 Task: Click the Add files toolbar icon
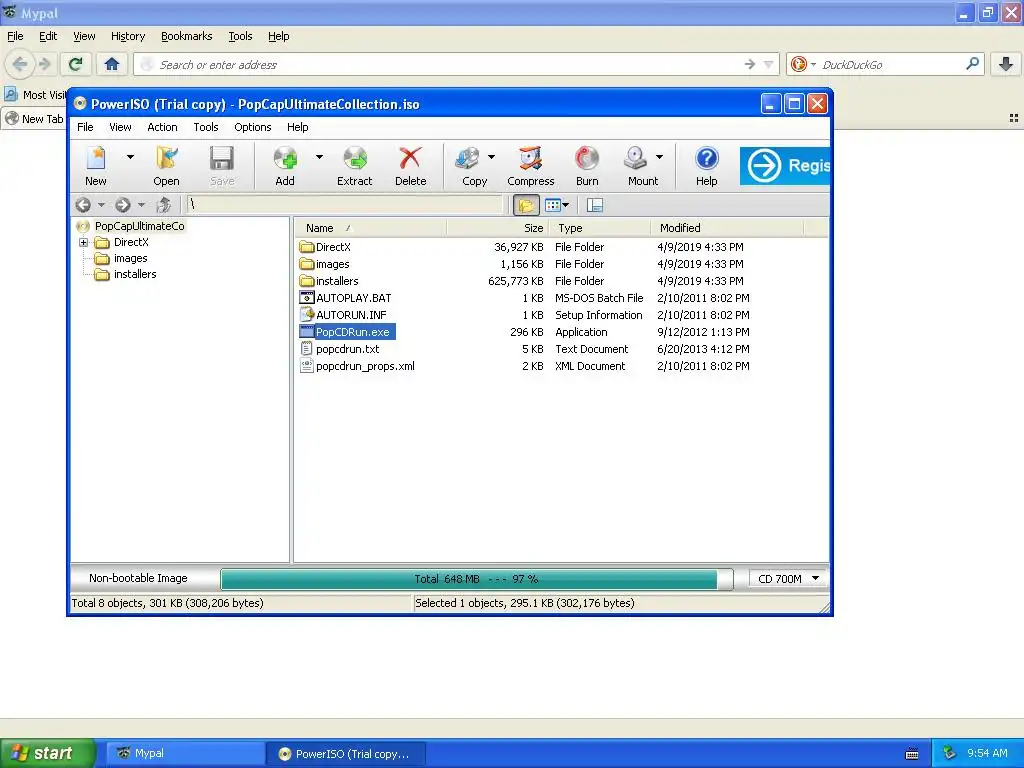coord(285,166)
